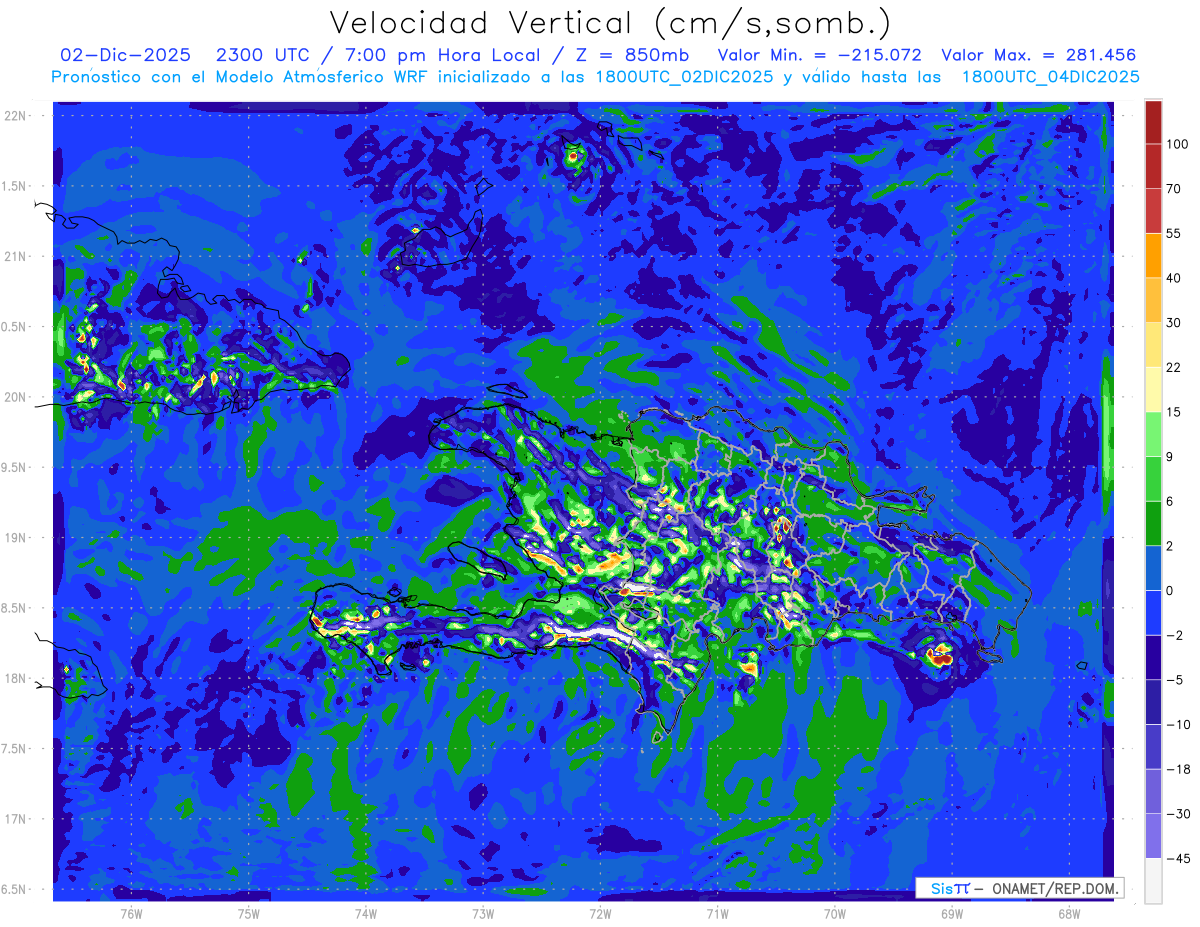
Task: Click the longitude label "71W"
Action: tap(717, 913)
